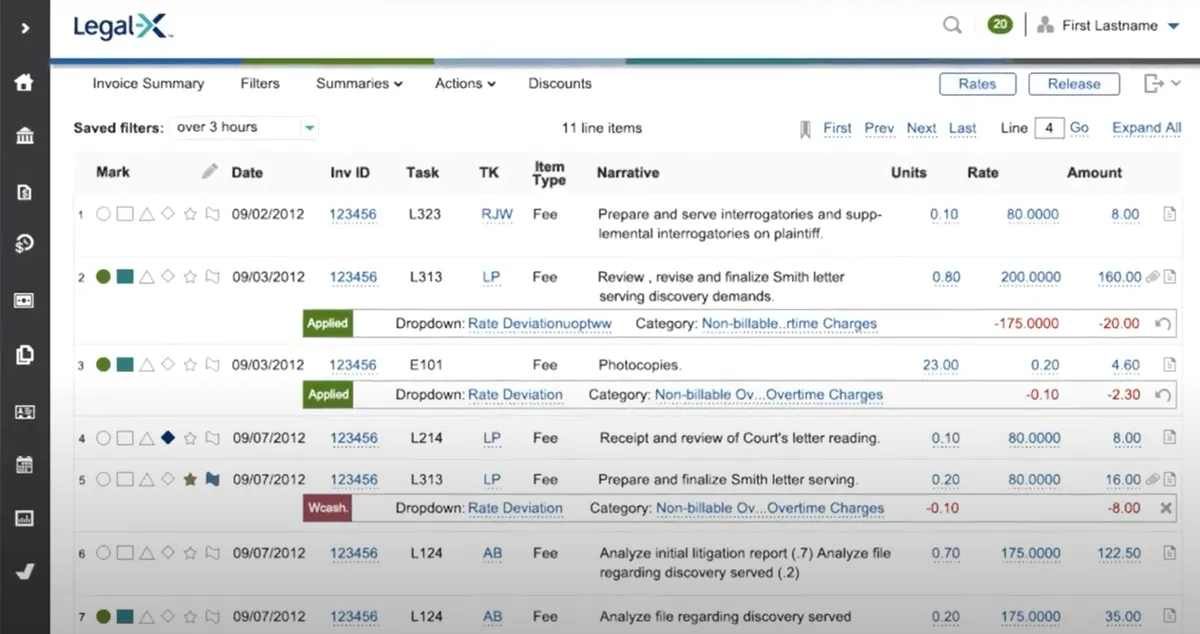The width and height of the screenshot is (1200, 634).
Task: Open the documents copy sidebar icon
Action: coord(25,354)
